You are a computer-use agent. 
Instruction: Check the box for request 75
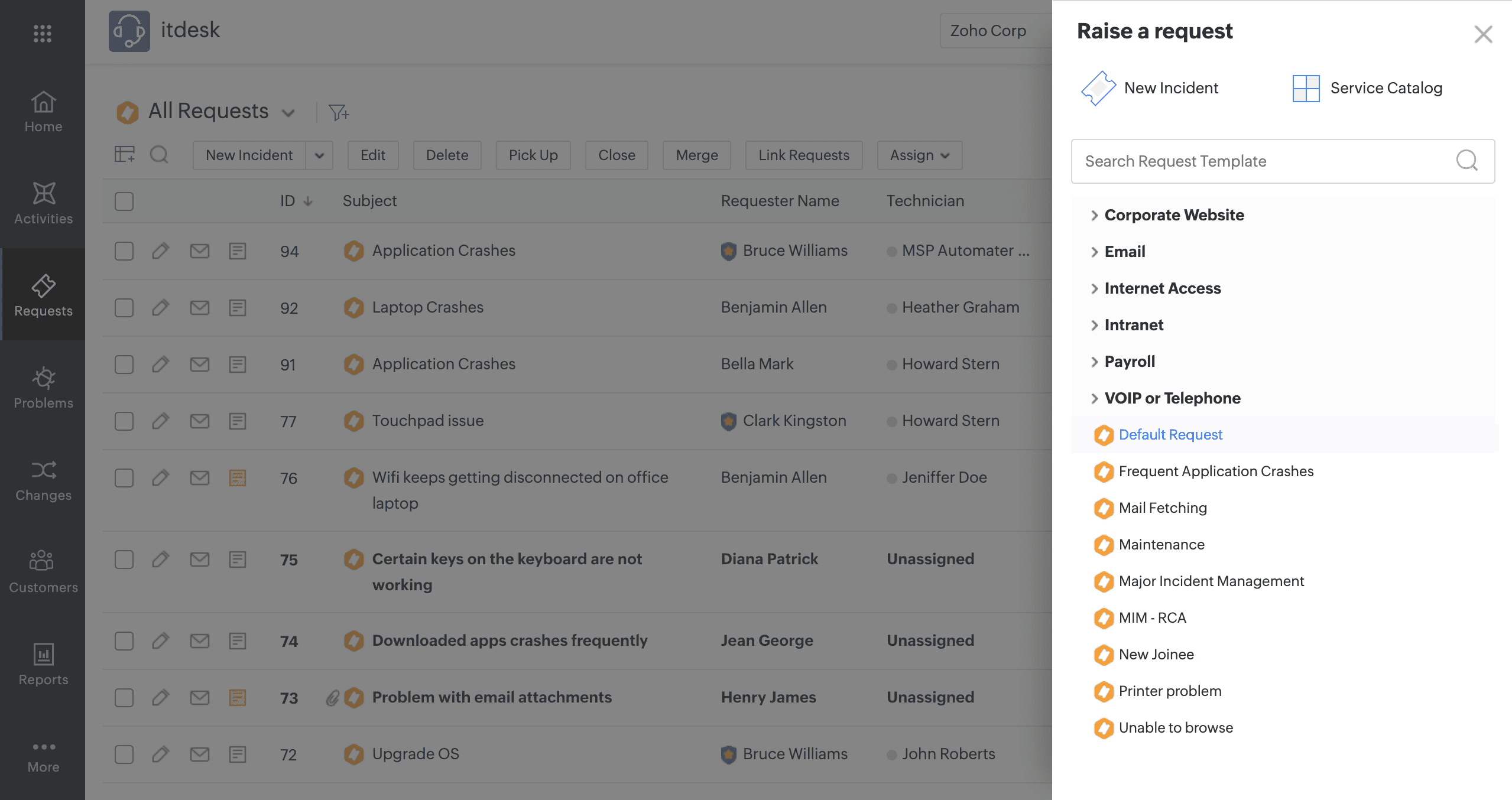point(124,560)
